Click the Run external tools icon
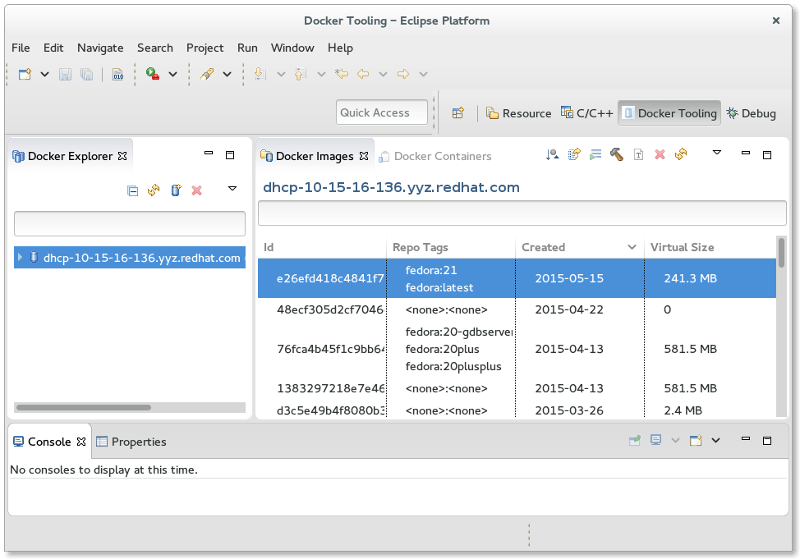Viewport: 800px width, 559px height. click(x=152, y=74)
